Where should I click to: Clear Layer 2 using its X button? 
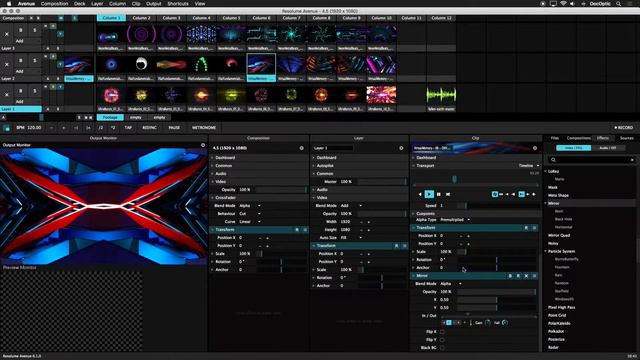7,64
